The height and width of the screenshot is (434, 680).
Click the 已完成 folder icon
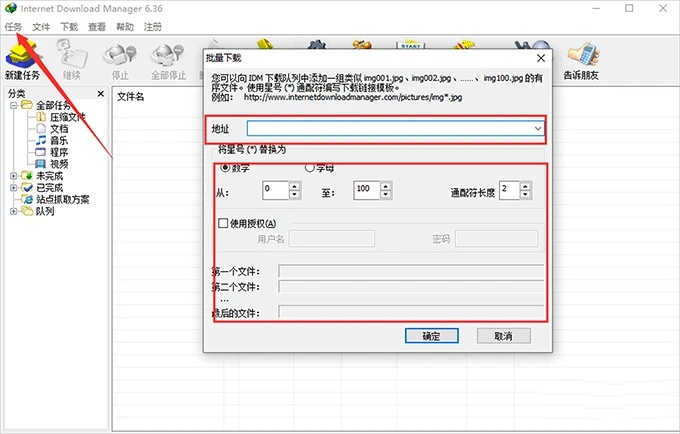(27, 187)
